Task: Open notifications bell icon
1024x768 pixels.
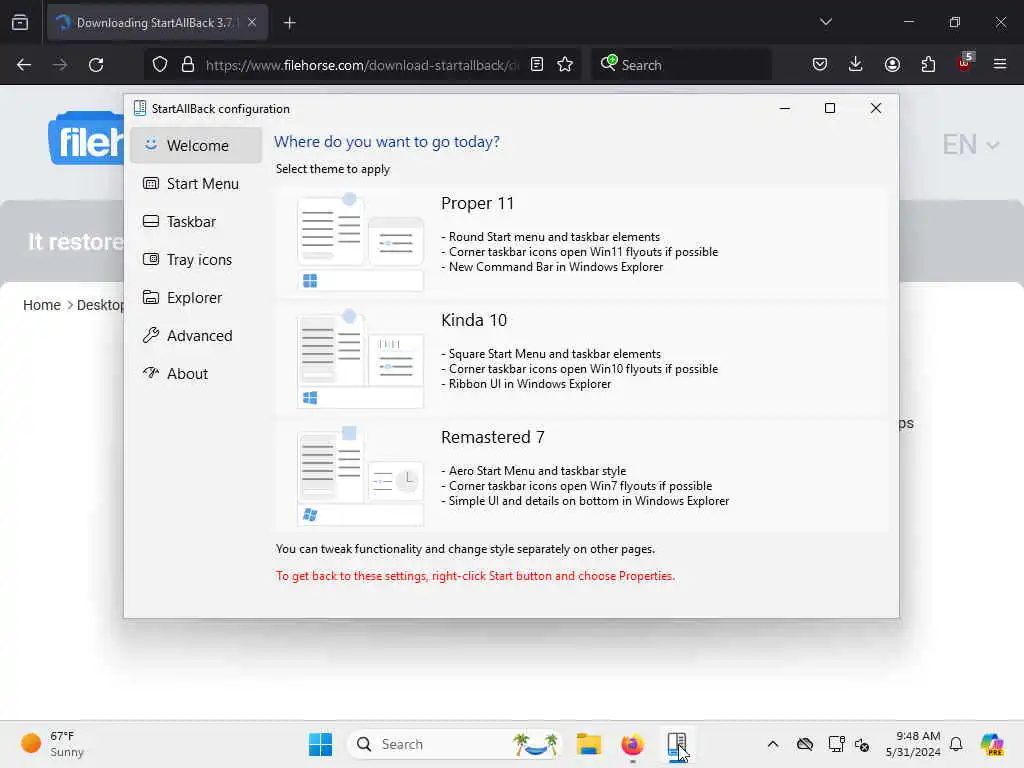Action: pos(956,744)
